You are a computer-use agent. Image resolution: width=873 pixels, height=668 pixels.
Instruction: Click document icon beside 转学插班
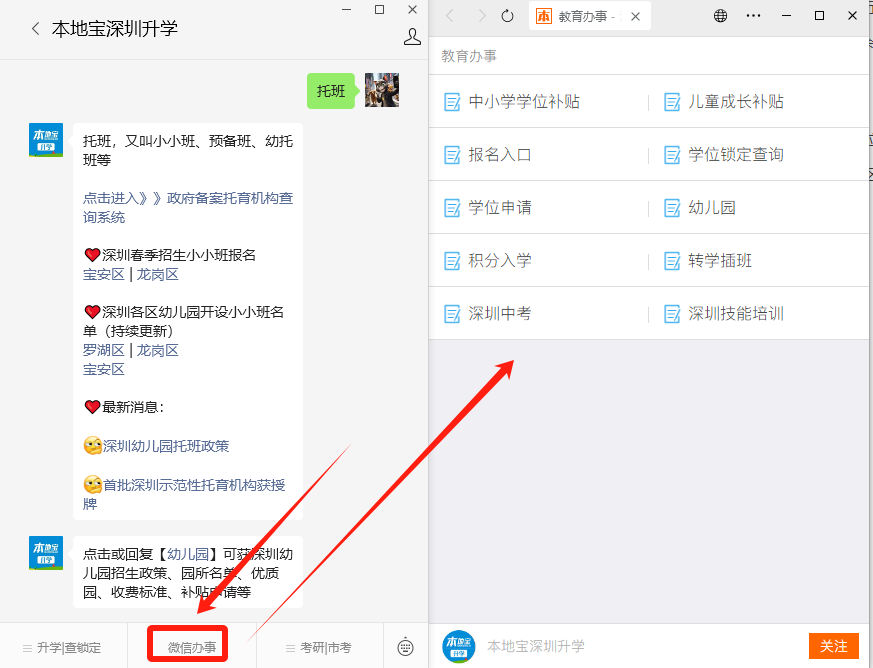point(672,261)
